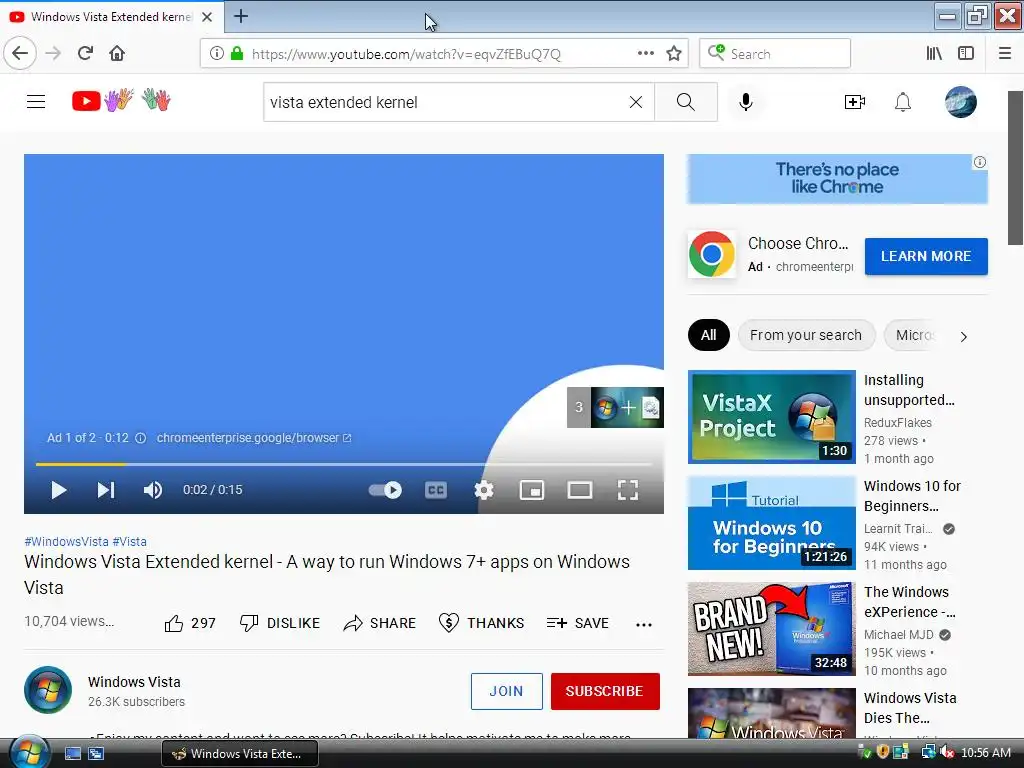Open the Chrome ad logo
This screenshot has height=768, width=1024.
click(x=711, y=254)
